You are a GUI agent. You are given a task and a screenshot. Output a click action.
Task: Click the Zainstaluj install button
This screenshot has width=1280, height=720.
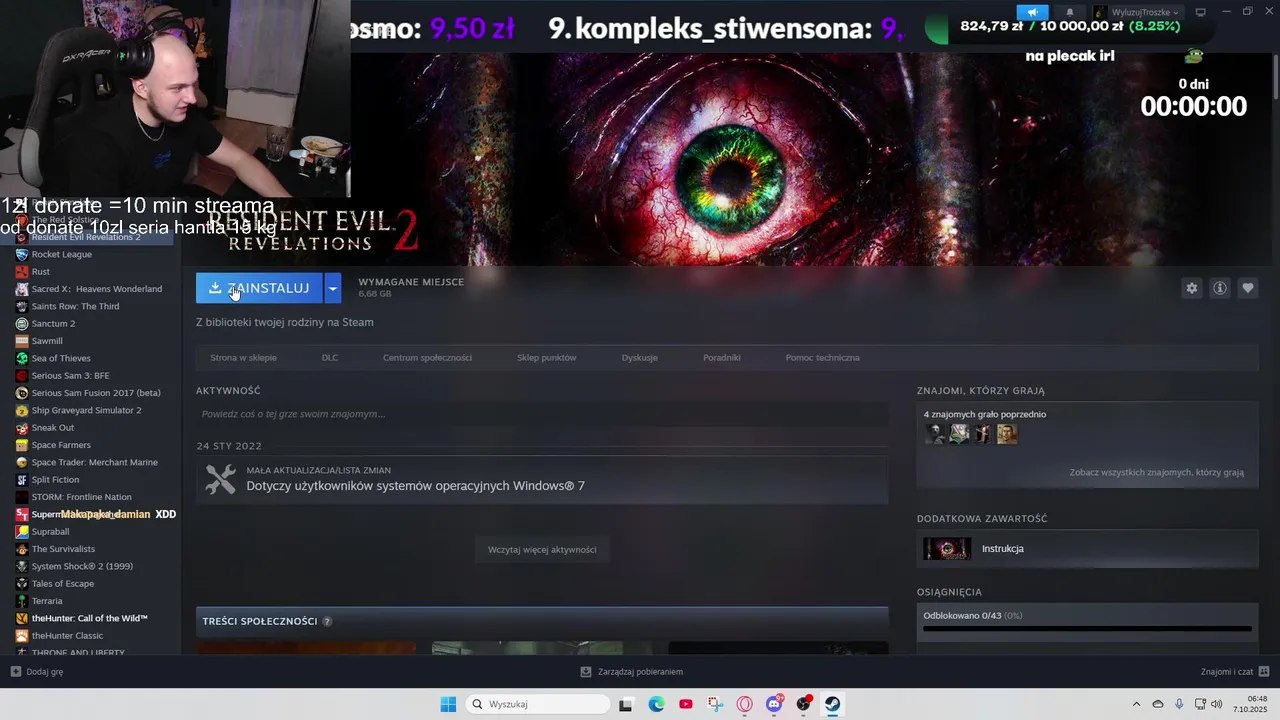pos(259,288)
